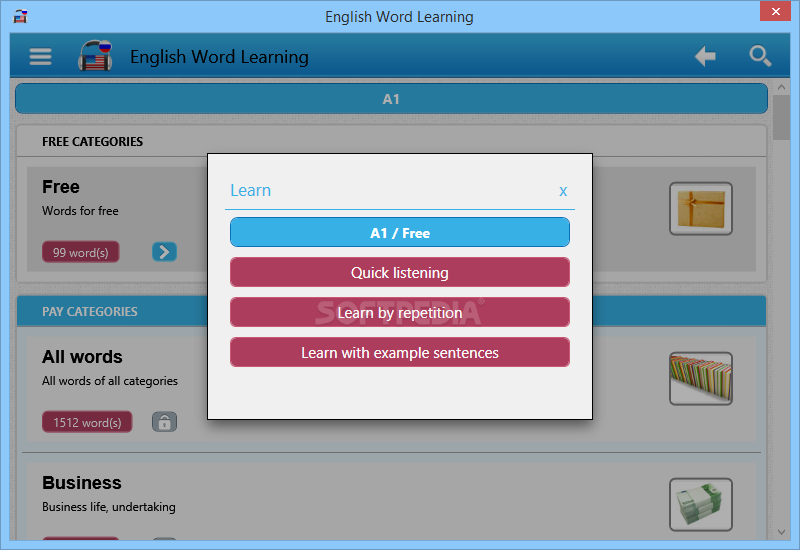Viewport: 800px width, 550px height.
Task: Go back with the arrow icon
Action: 705,56
